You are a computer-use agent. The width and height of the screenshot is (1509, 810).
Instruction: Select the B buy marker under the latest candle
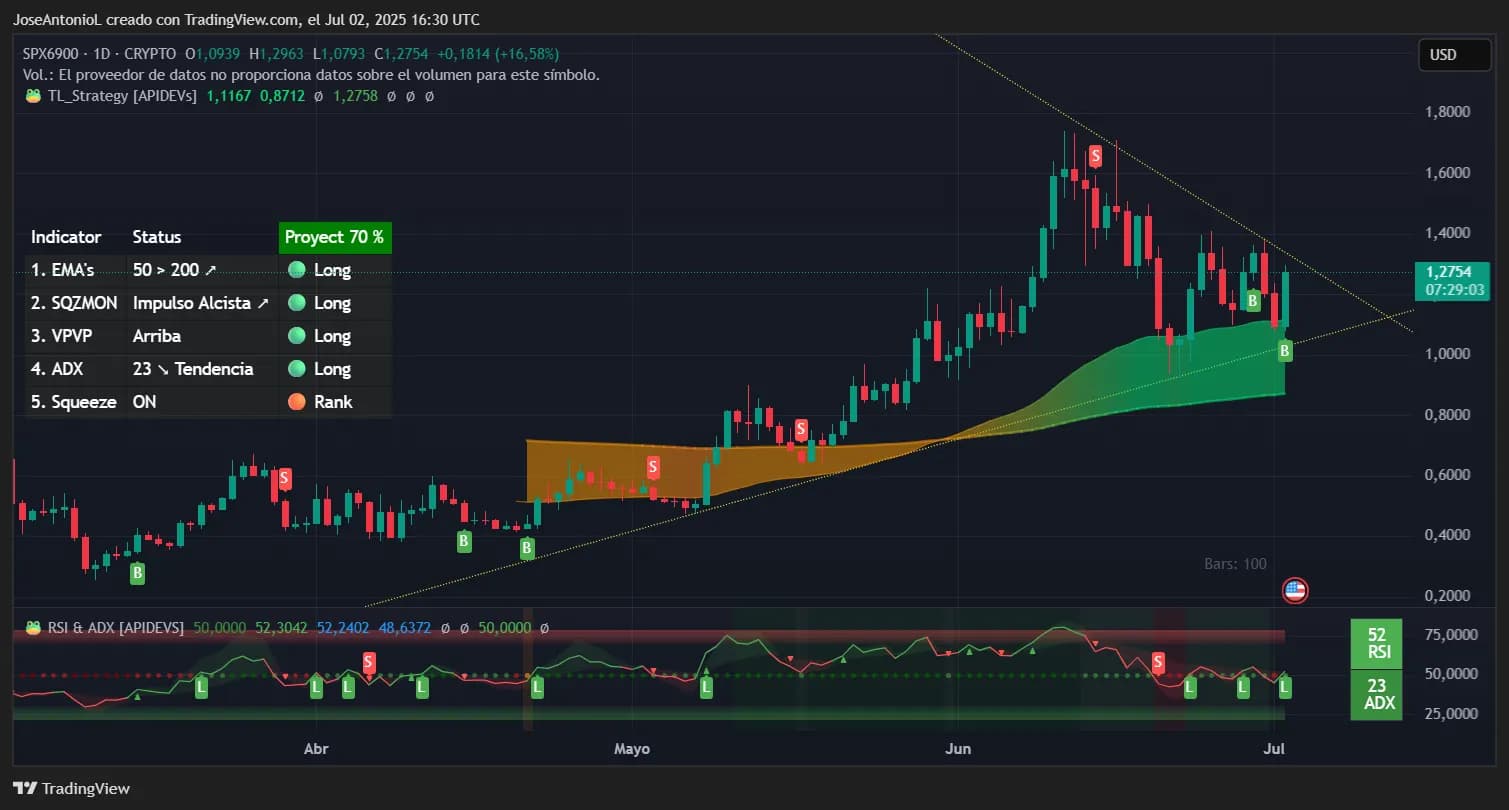point(1285,350)
